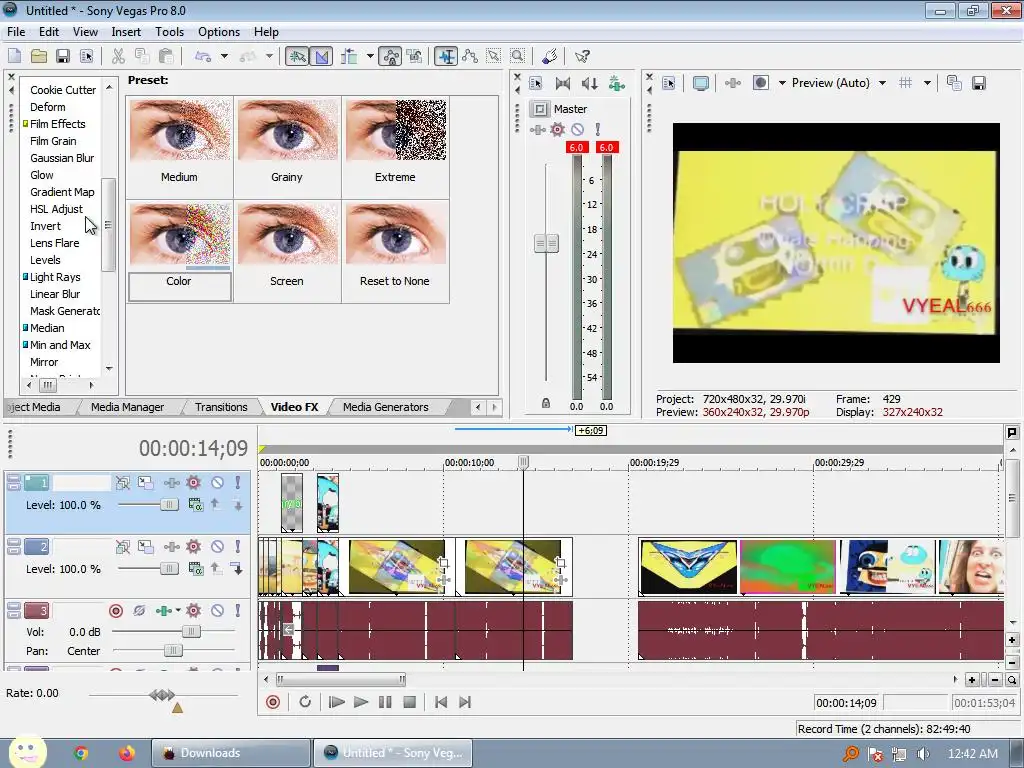Image resolution: width=1024 pixels, height=768 pixels.
Task: Adjust the Master volume fader
Action: (547, 244)
